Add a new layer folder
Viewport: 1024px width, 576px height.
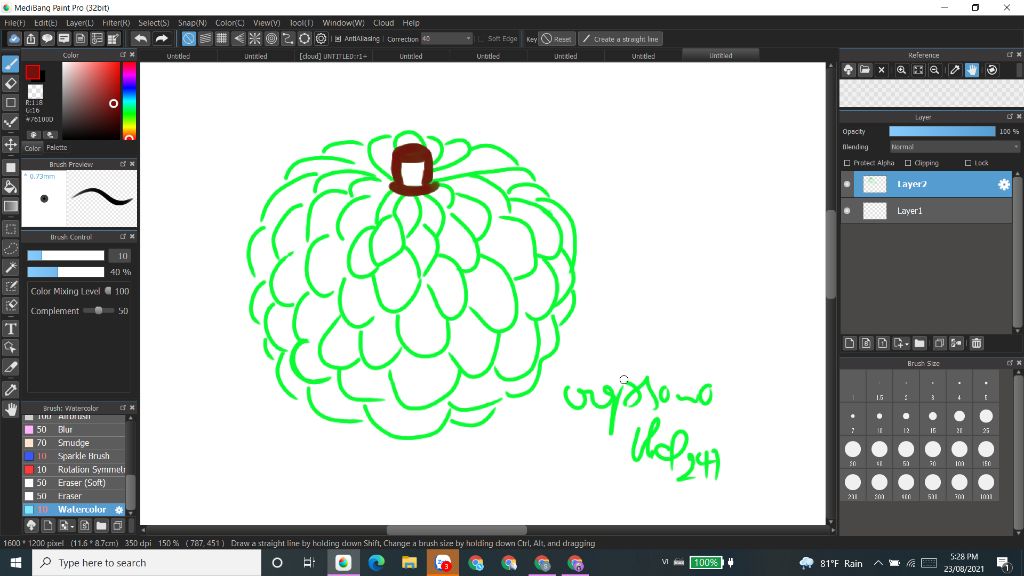click(x=920, y=343)
